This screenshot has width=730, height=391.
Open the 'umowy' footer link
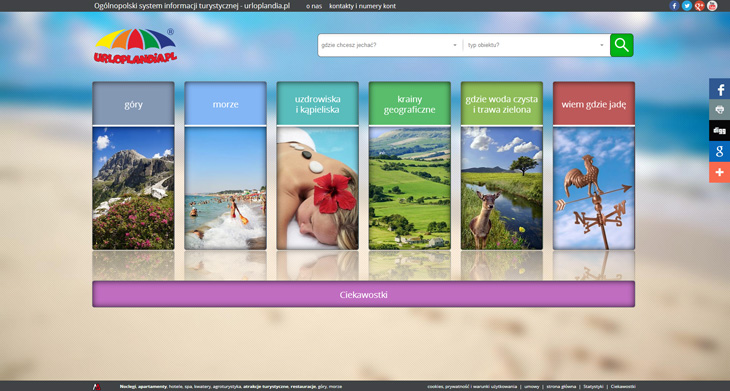[x=532, y=386]
